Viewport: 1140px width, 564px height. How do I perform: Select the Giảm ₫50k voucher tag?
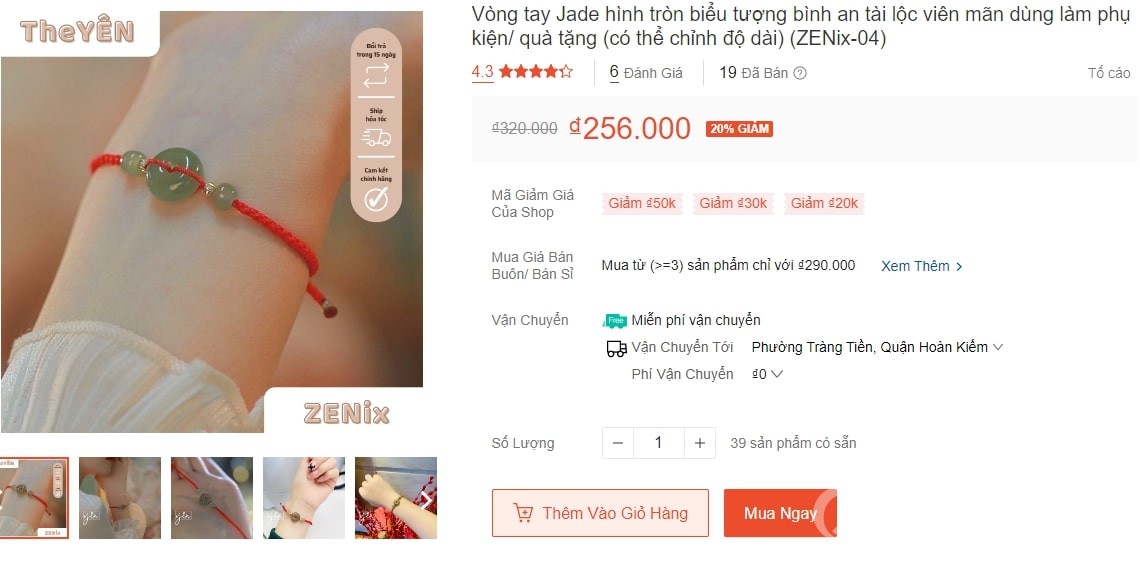pos(642,204)
